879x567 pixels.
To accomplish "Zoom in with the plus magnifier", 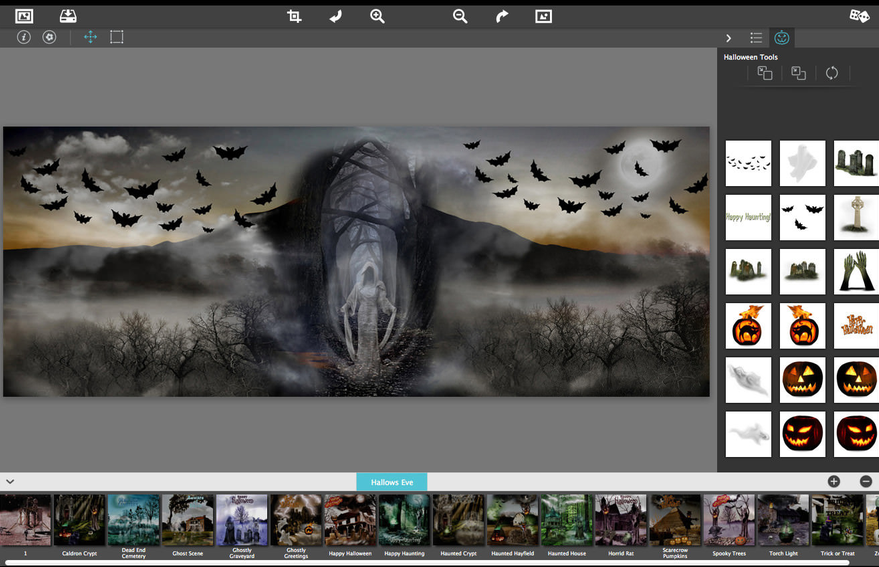I will [x=377, y=16].
